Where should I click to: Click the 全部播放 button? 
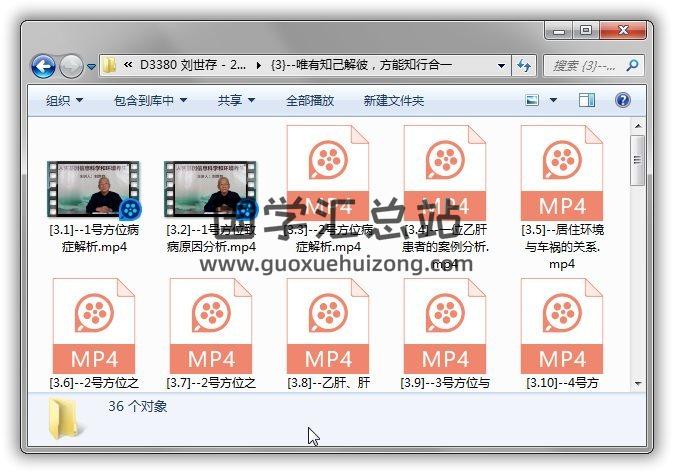[x=310, y=101]
